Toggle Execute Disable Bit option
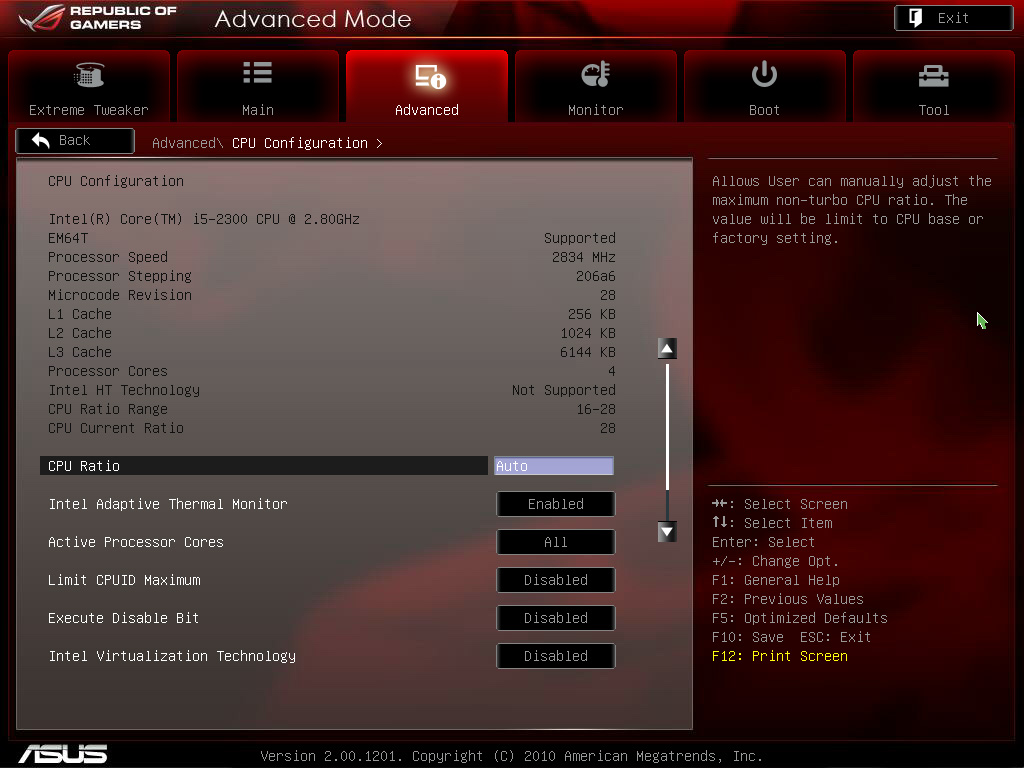This screenshot has width=1024, height=768. point(555,618)
